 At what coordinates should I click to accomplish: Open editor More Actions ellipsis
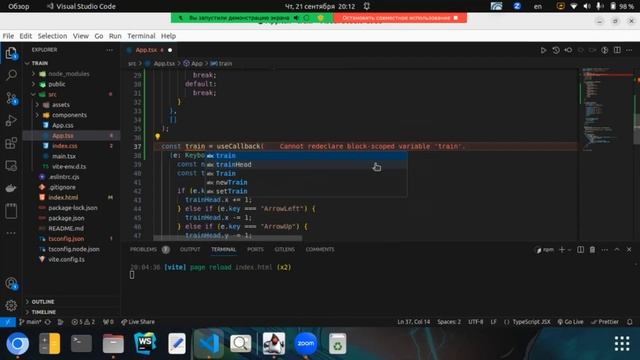point(629,50)
